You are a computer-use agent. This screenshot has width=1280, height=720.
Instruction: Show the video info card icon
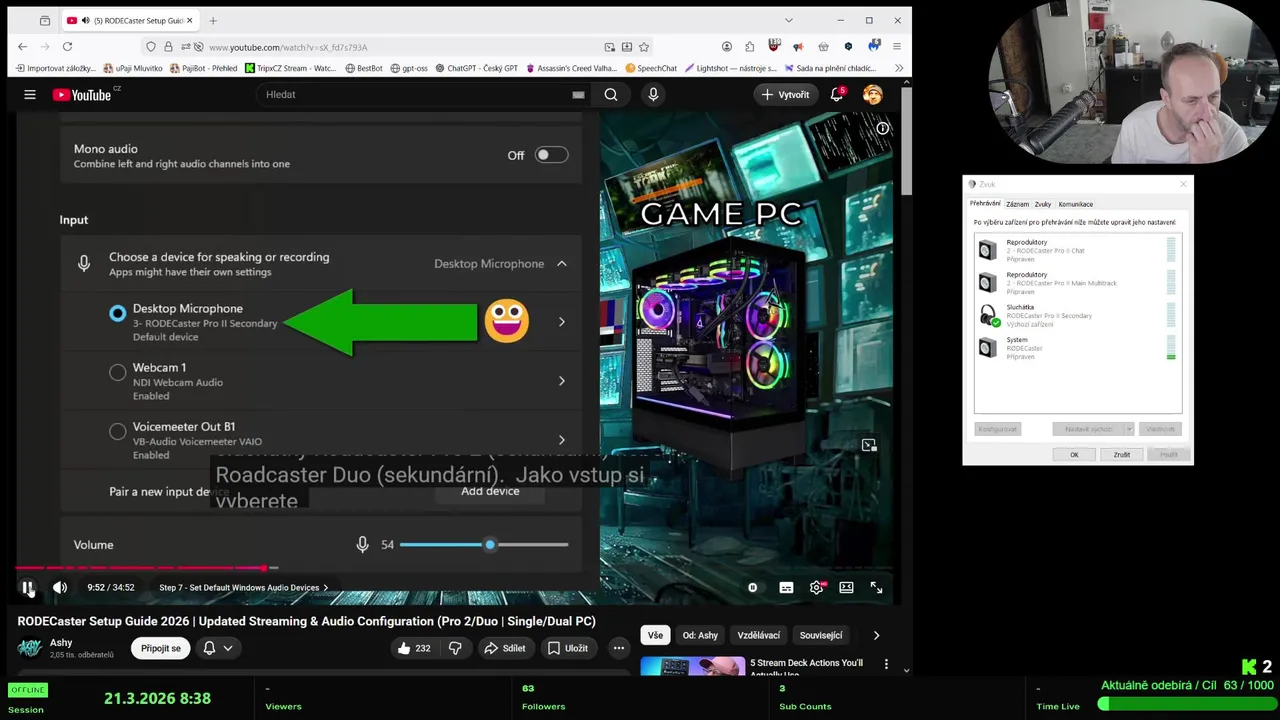(883, 128)
